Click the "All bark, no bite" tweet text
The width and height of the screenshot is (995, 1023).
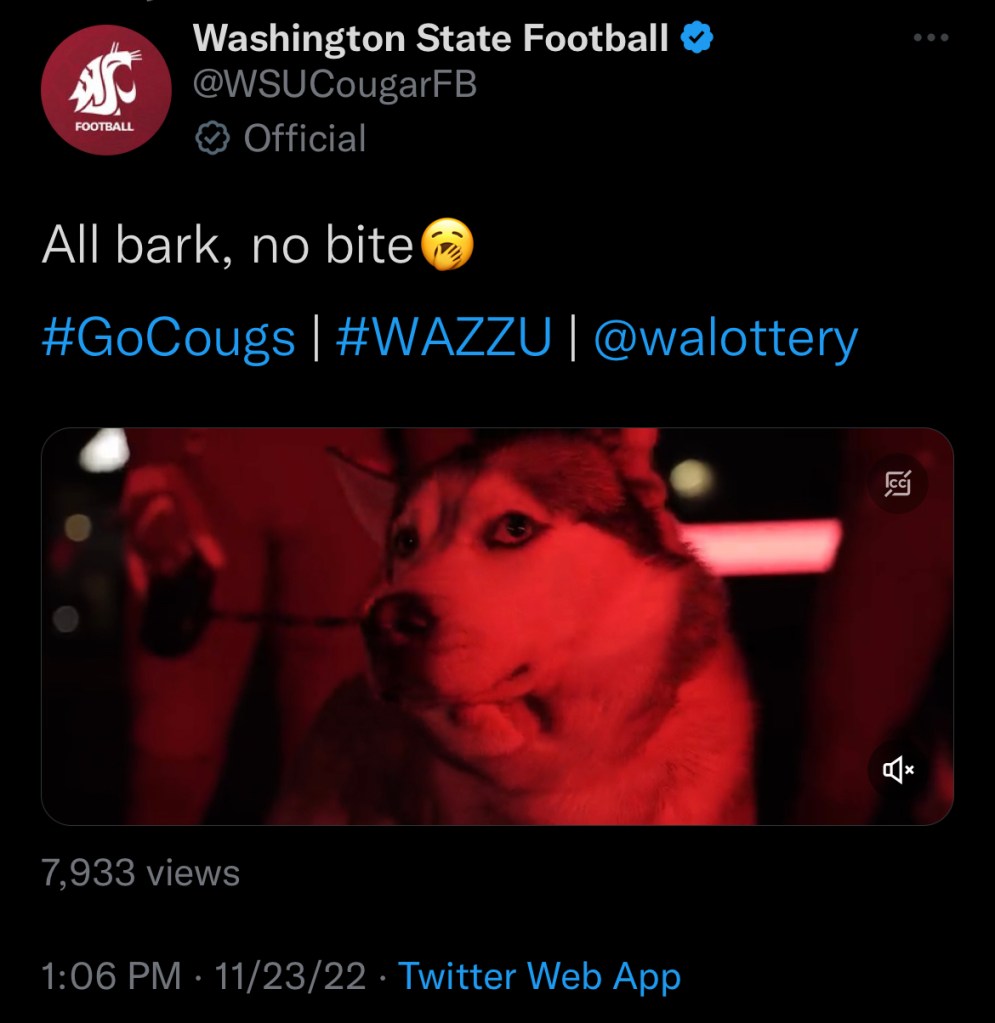tap(227, 246)
